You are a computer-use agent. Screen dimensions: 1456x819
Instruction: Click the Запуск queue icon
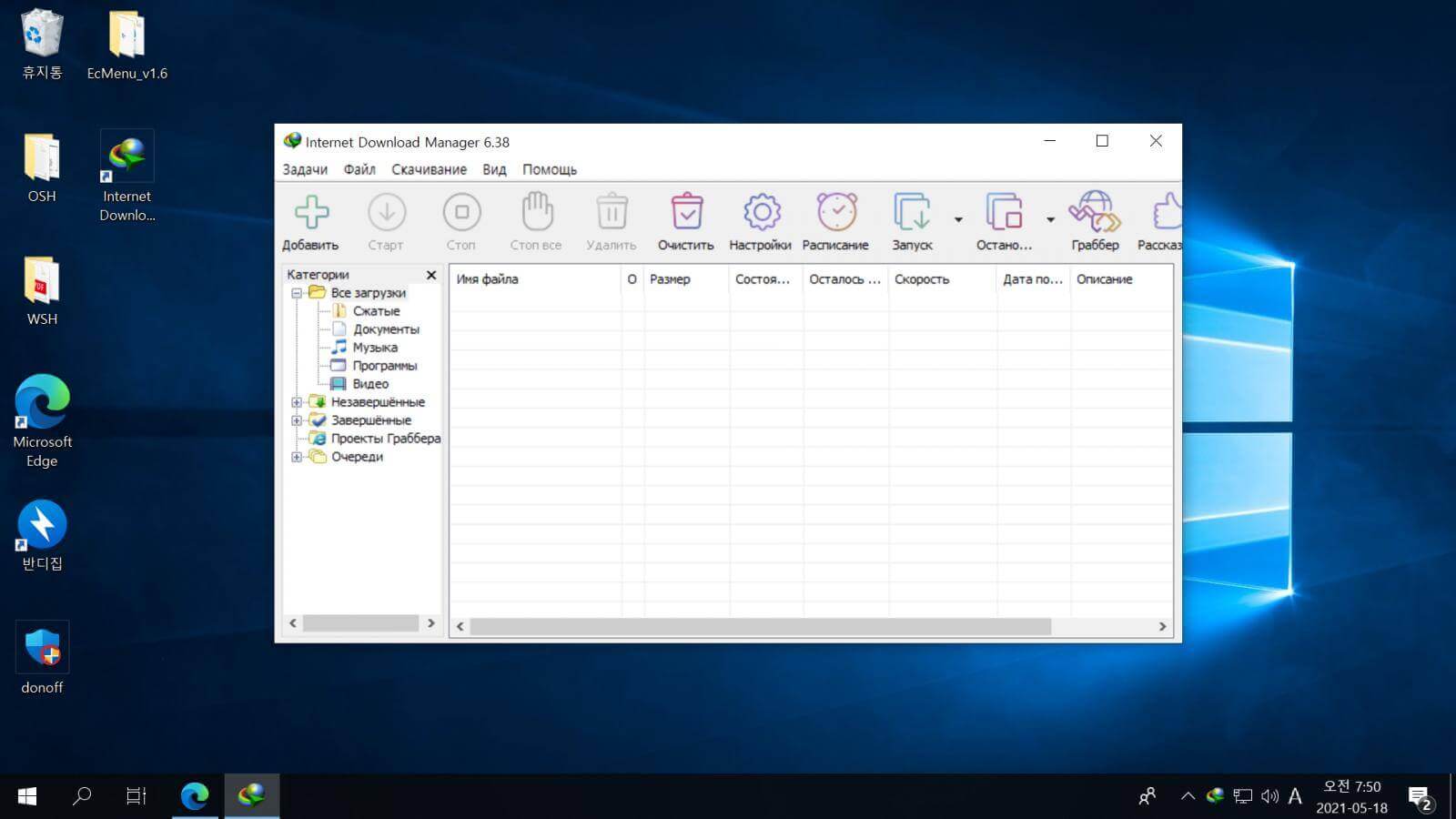pyautogui.click(x=912, y=211)
